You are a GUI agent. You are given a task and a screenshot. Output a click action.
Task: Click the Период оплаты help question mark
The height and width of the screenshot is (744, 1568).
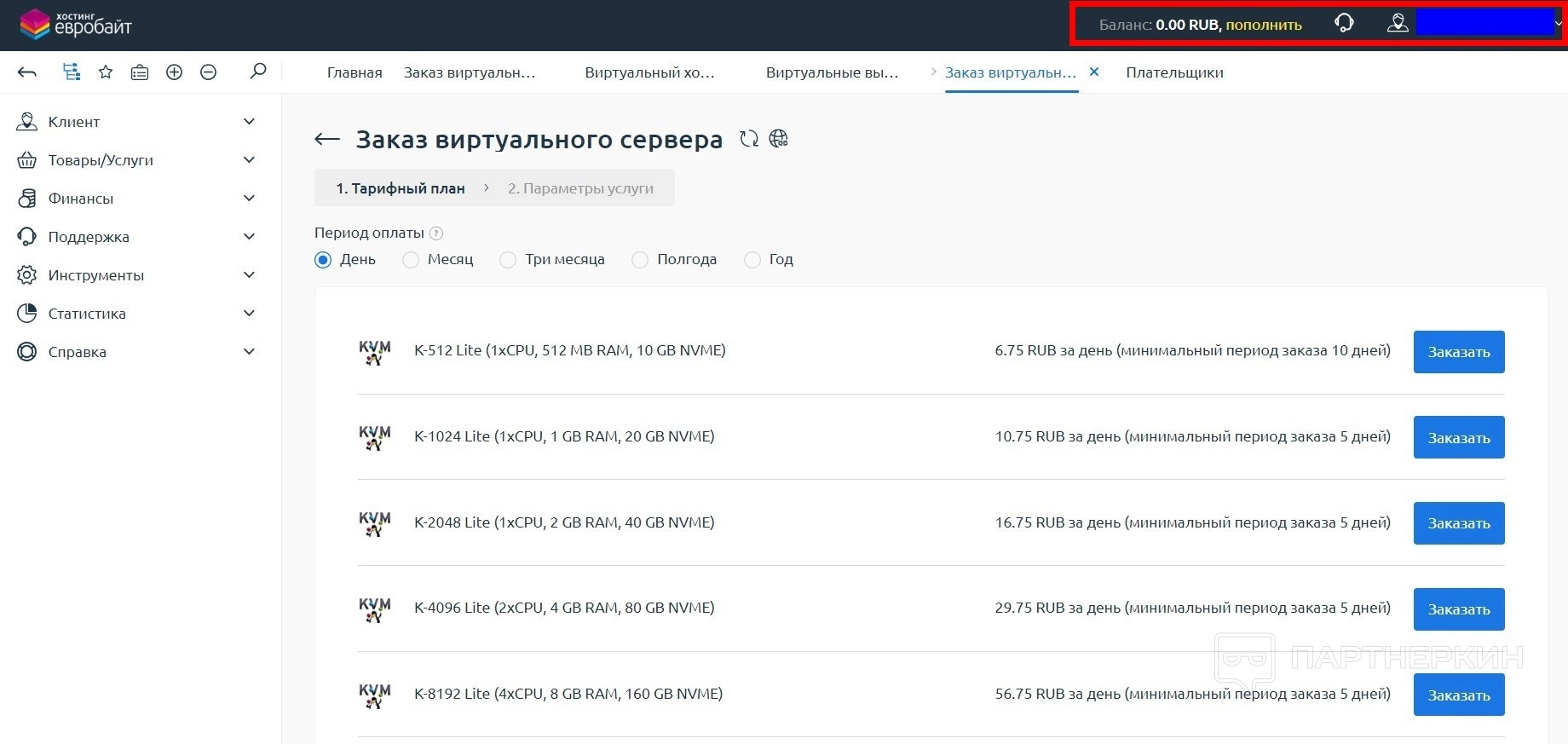[436, 234]
